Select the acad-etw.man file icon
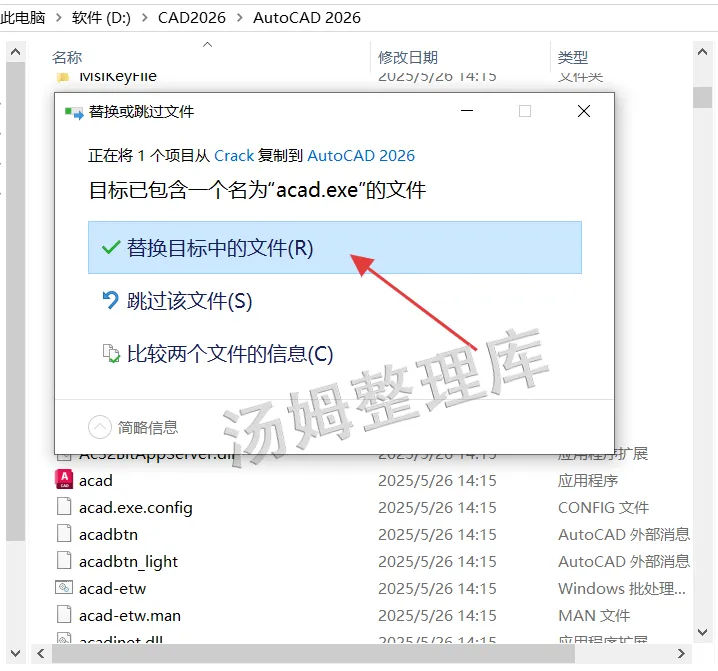Viewport: 718px width, 671px height. (x=64, y=614)
